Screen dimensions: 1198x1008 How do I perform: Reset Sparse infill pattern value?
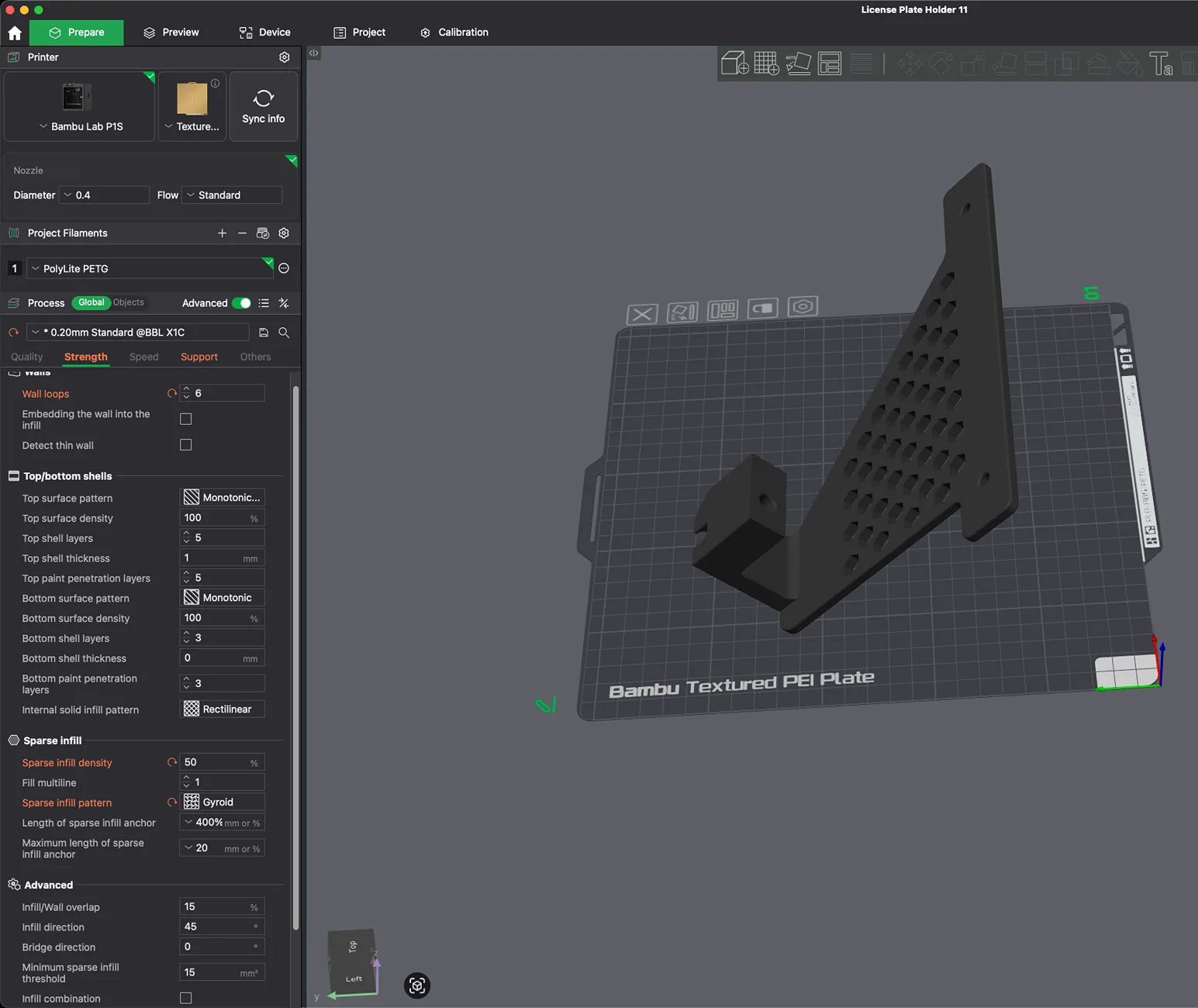pos(172,803)
